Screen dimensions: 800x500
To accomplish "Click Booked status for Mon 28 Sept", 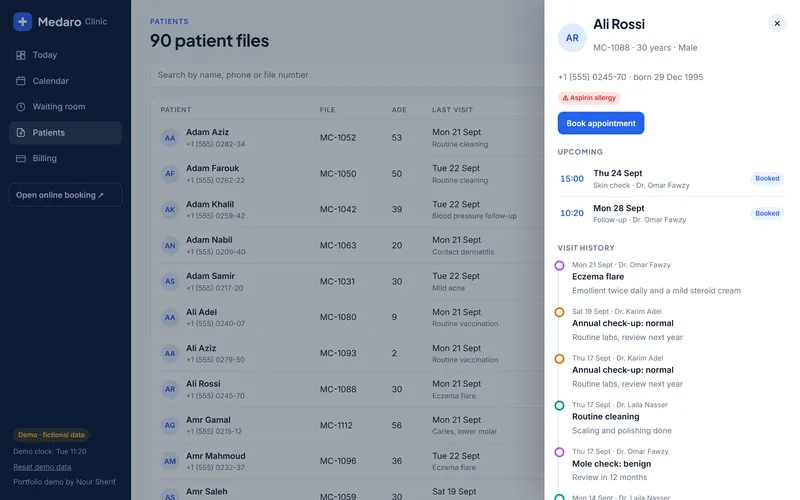I will [767, 213].
